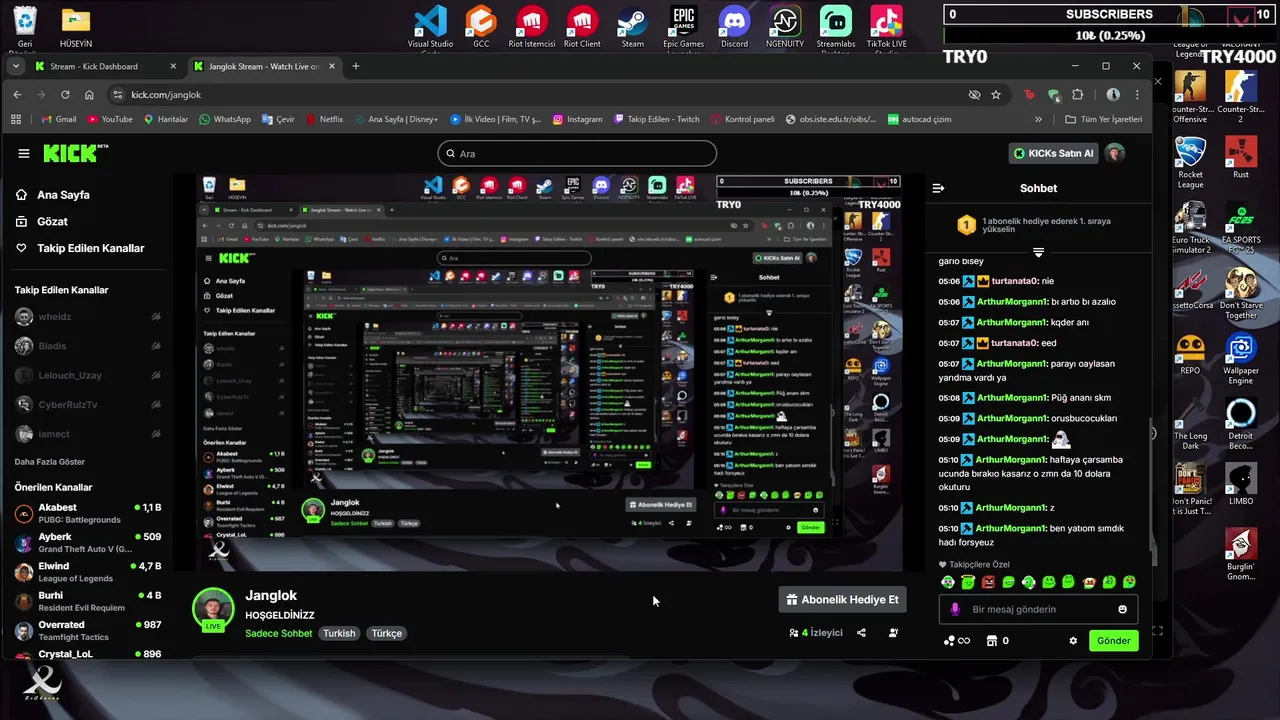Open Bladis followed channel

click(88, 346)
